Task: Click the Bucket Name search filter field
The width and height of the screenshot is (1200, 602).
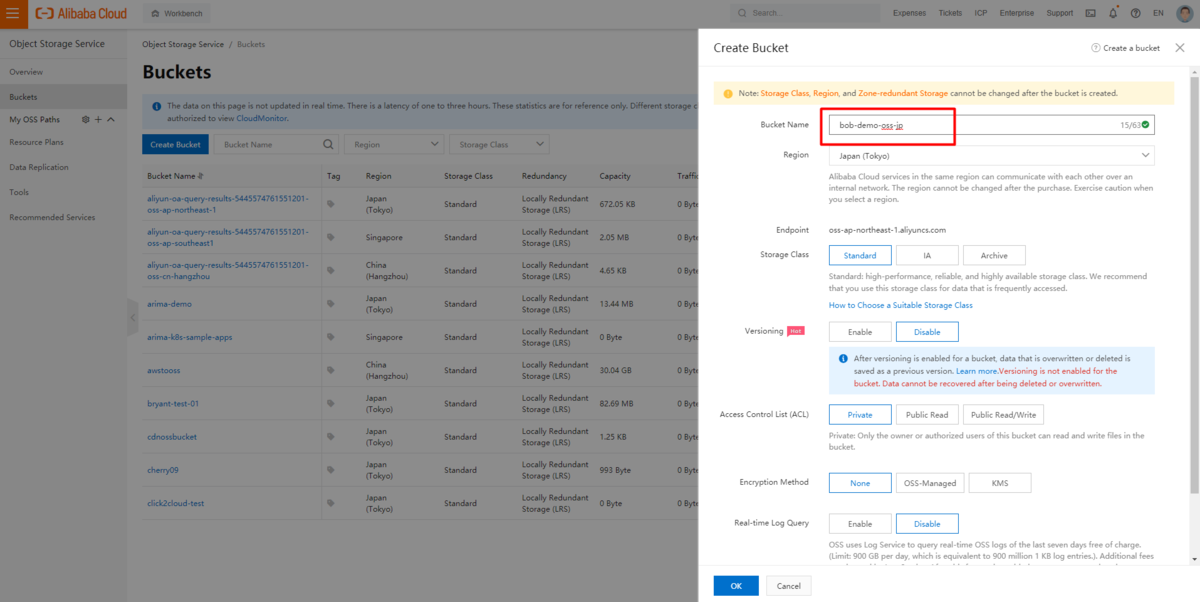Action: tap(278, 144)
